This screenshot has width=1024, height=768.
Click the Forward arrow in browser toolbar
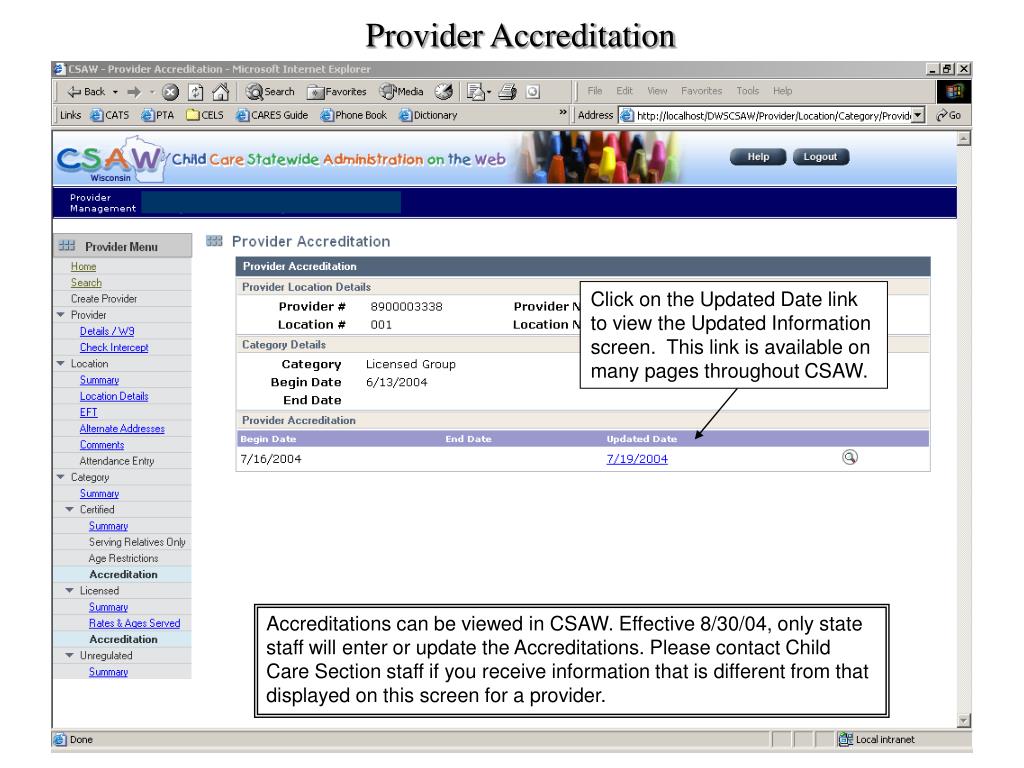point(135,92)
